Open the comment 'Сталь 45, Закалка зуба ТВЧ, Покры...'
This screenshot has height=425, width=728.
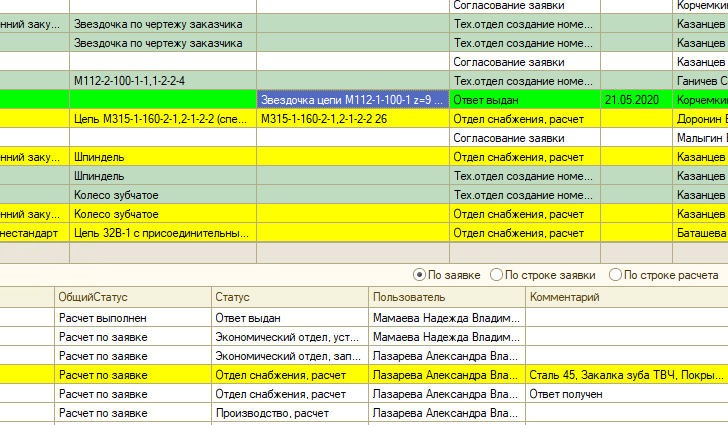point(627,375)
